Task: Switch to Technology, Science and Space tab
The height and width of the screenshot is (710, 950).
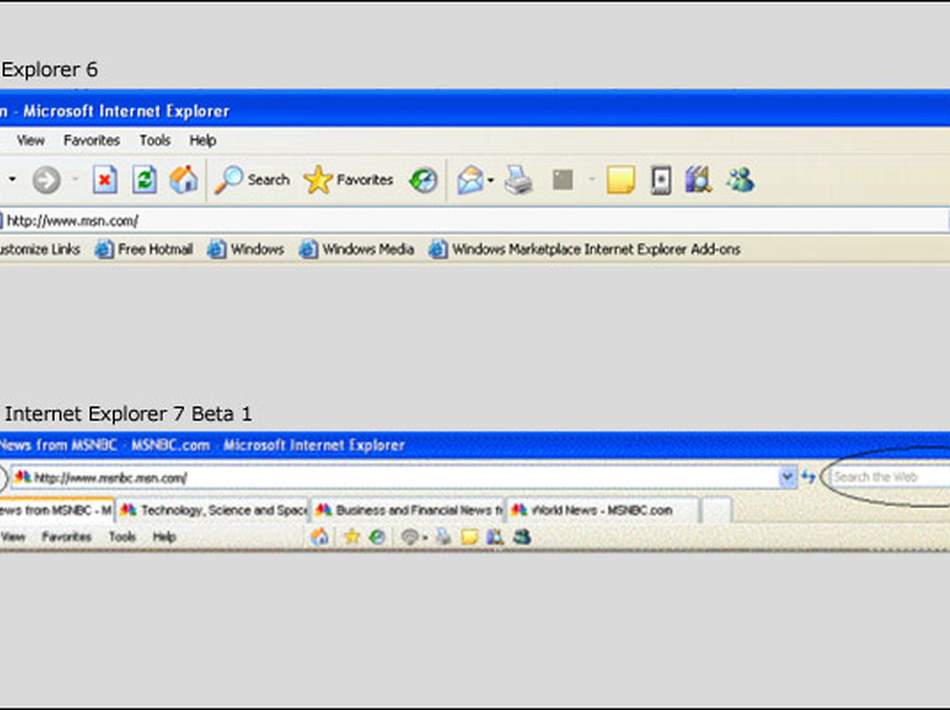Action: coord(213,510)
